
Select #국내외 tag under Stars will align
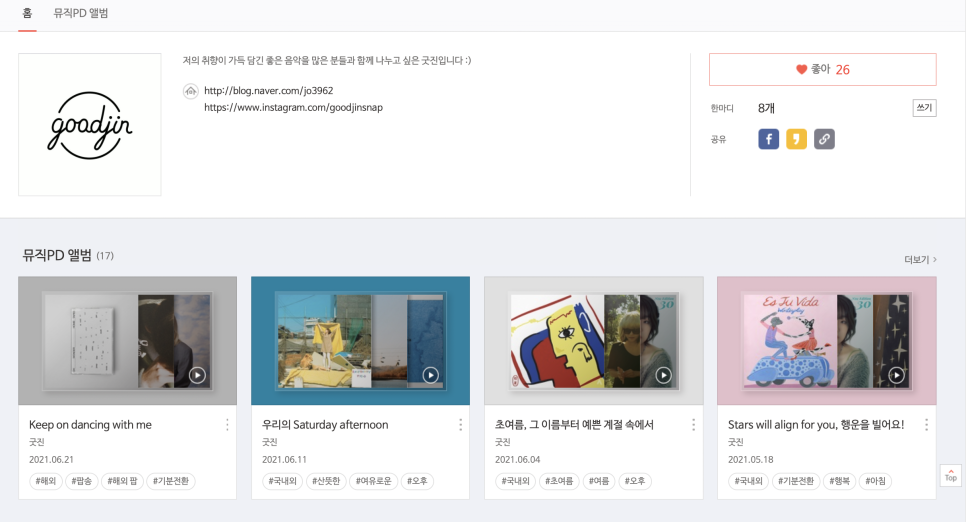(749, 481)
